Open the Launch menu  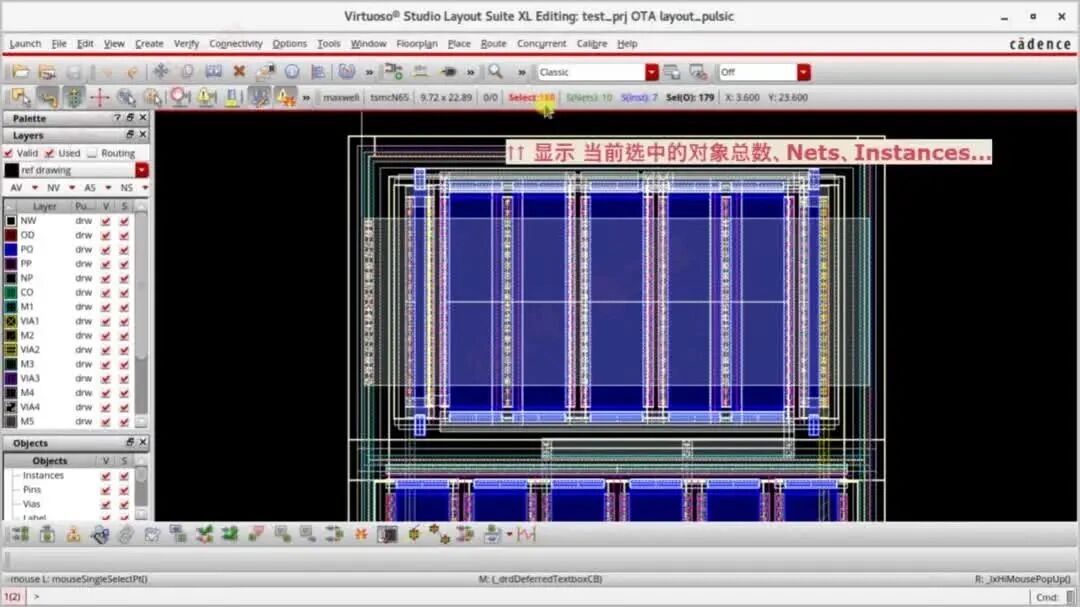25,43
